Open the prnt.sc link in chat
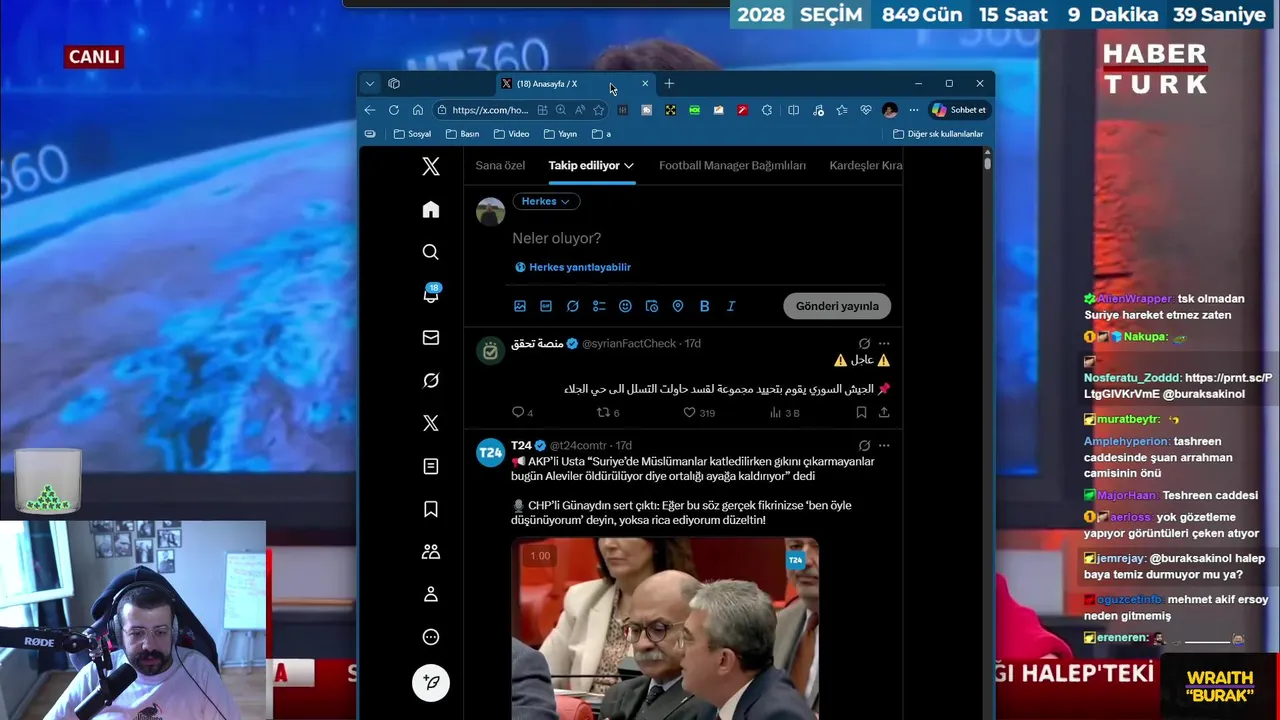The image size is (1280, 720). [1178, 386]
